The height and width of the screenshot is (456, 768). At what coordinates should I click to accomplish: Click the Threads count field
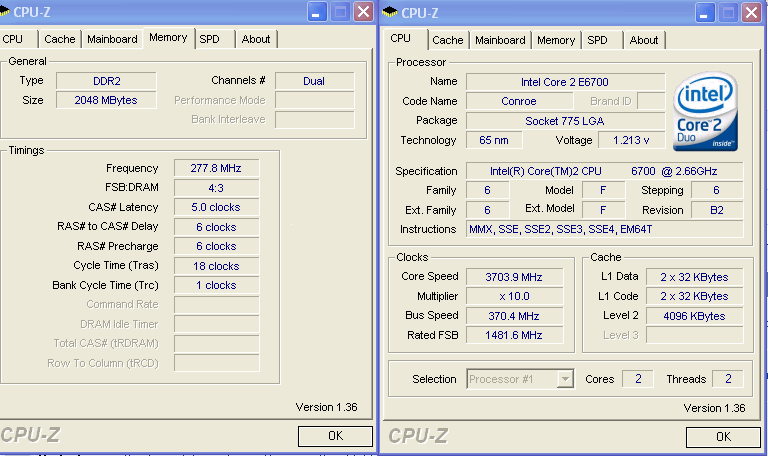[728, 379]
